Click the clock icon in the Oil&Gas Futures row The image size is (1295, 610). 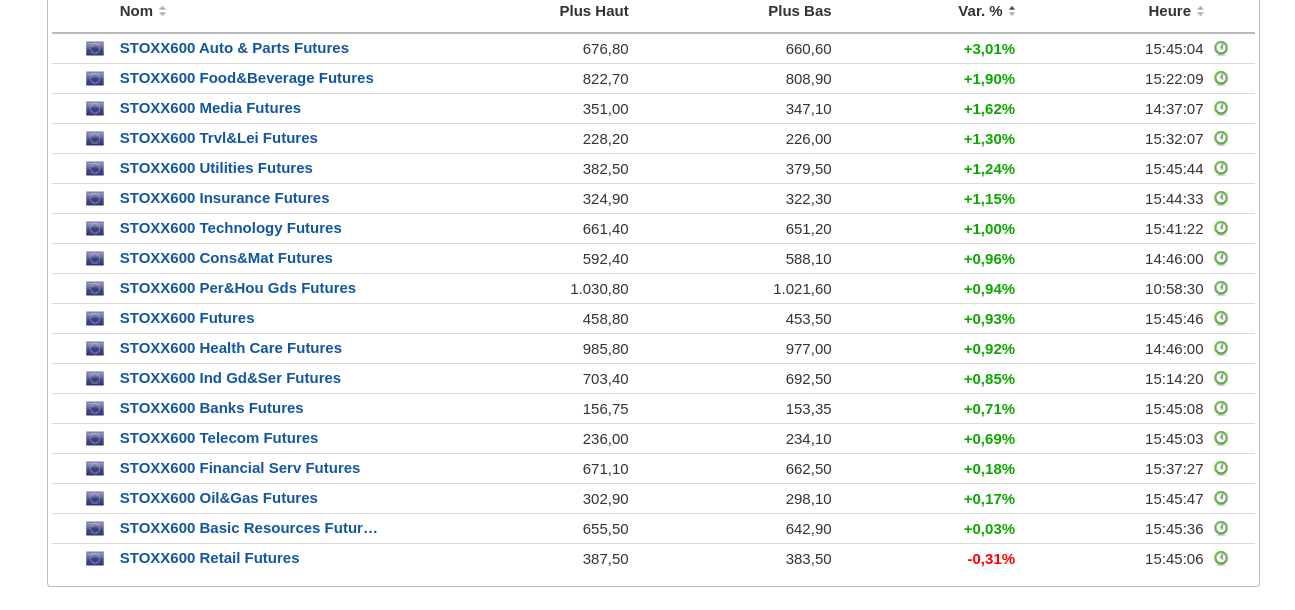pos(1221,498)
